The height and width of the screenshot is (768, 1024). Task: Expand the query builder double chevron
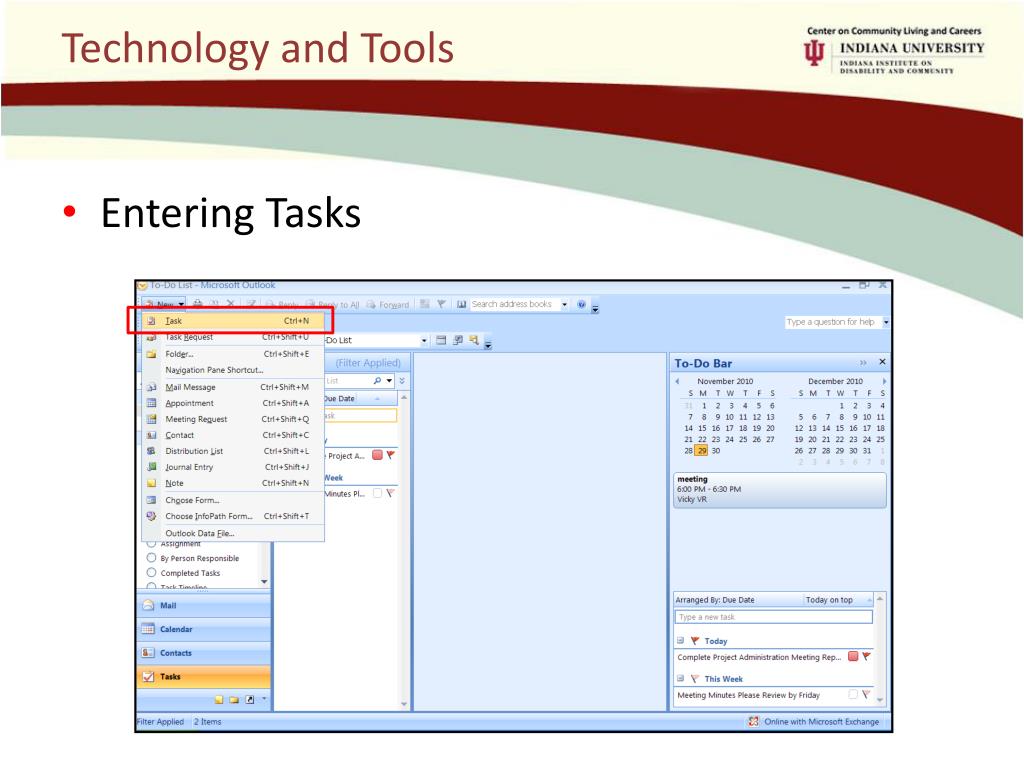pyautogui.click(x=402, y=381)
